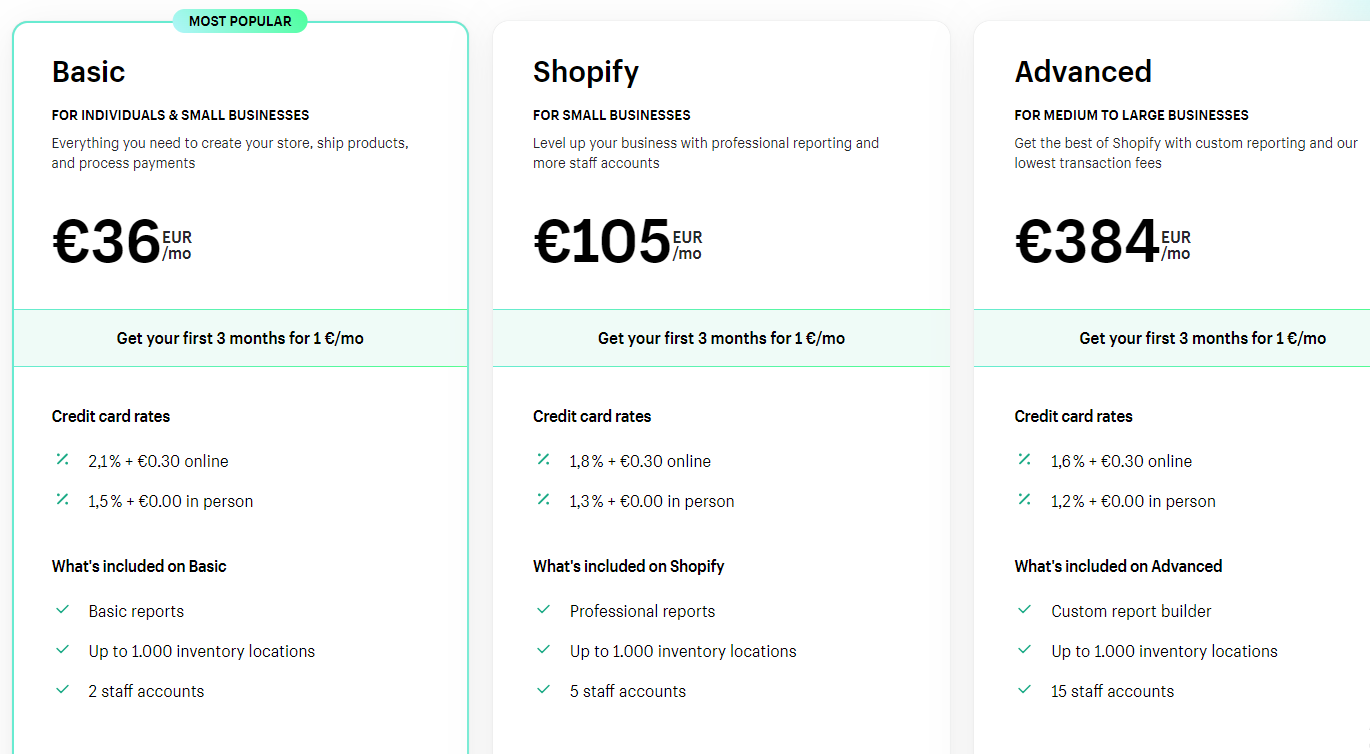Screen dimensions: 1370x754
Task: Click the €384 EUR/mo price
Action: point(1102,243)
